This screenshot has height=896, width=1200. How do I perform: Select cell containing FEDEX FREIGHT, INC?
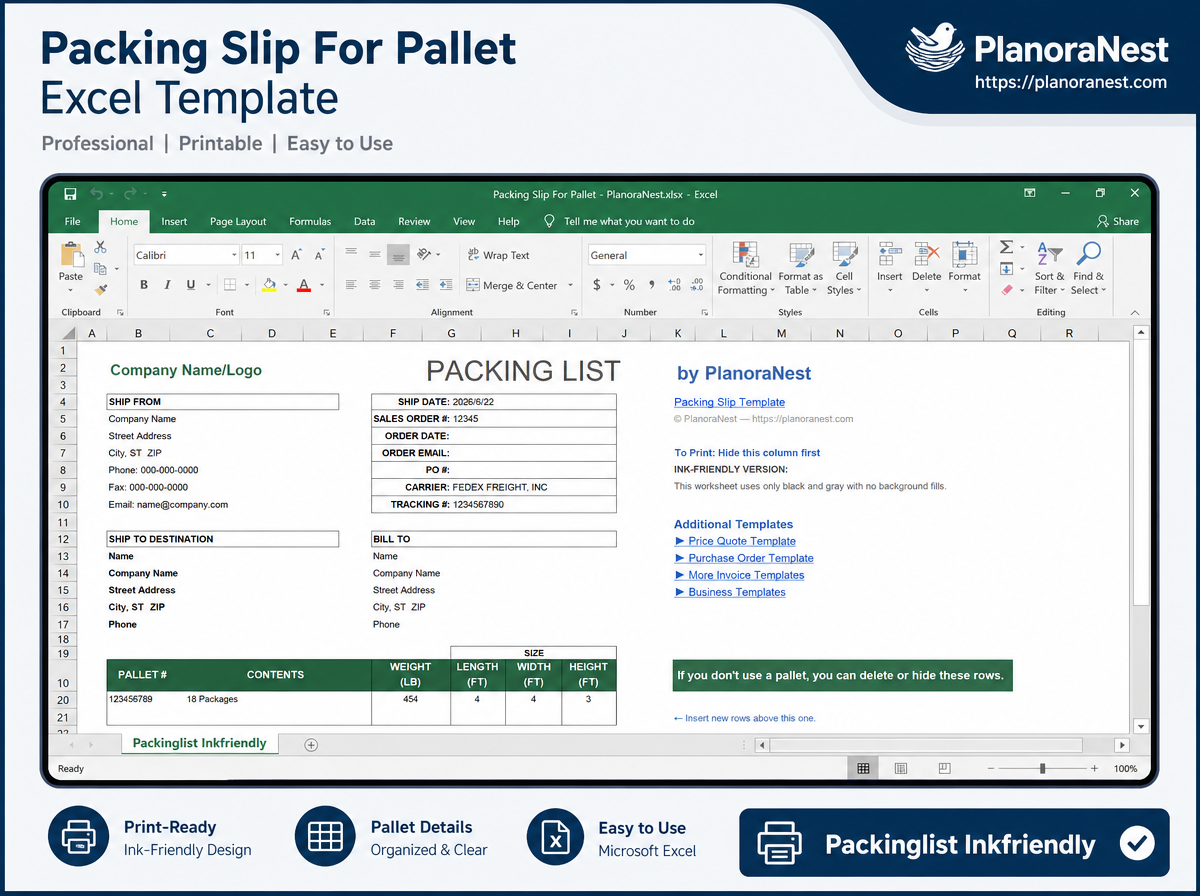534,487
